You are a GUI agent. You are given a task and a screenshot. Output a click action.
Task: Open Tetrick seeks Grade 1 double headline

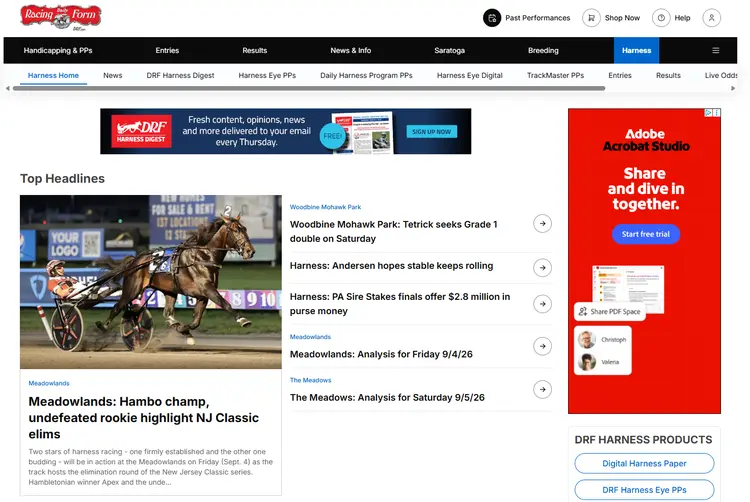(394, 231)
